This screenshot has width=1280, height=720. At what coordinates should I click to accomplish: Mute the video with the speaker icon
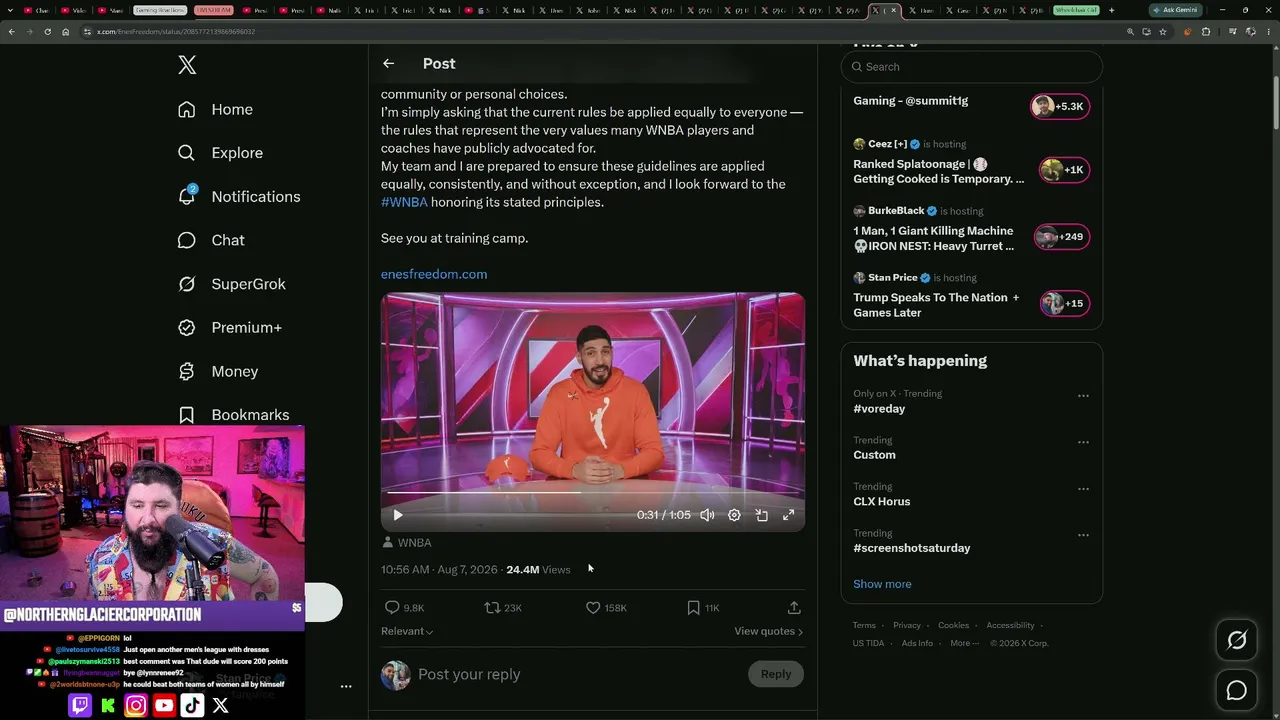coord(707,515)
